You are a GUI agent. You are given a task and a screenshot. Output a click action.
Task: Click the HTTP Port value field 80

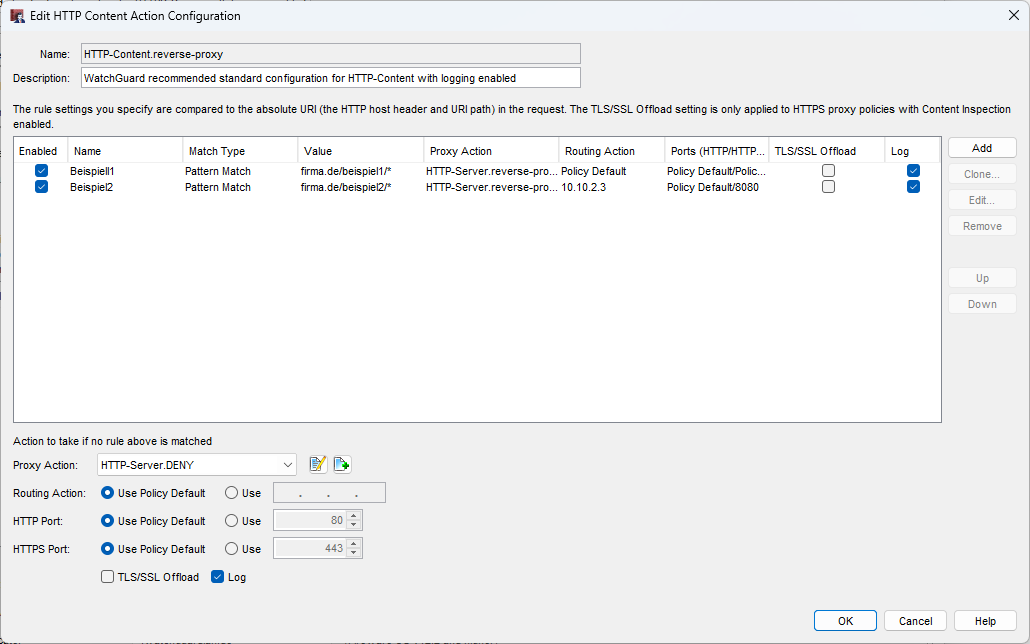tap(310, 520)
